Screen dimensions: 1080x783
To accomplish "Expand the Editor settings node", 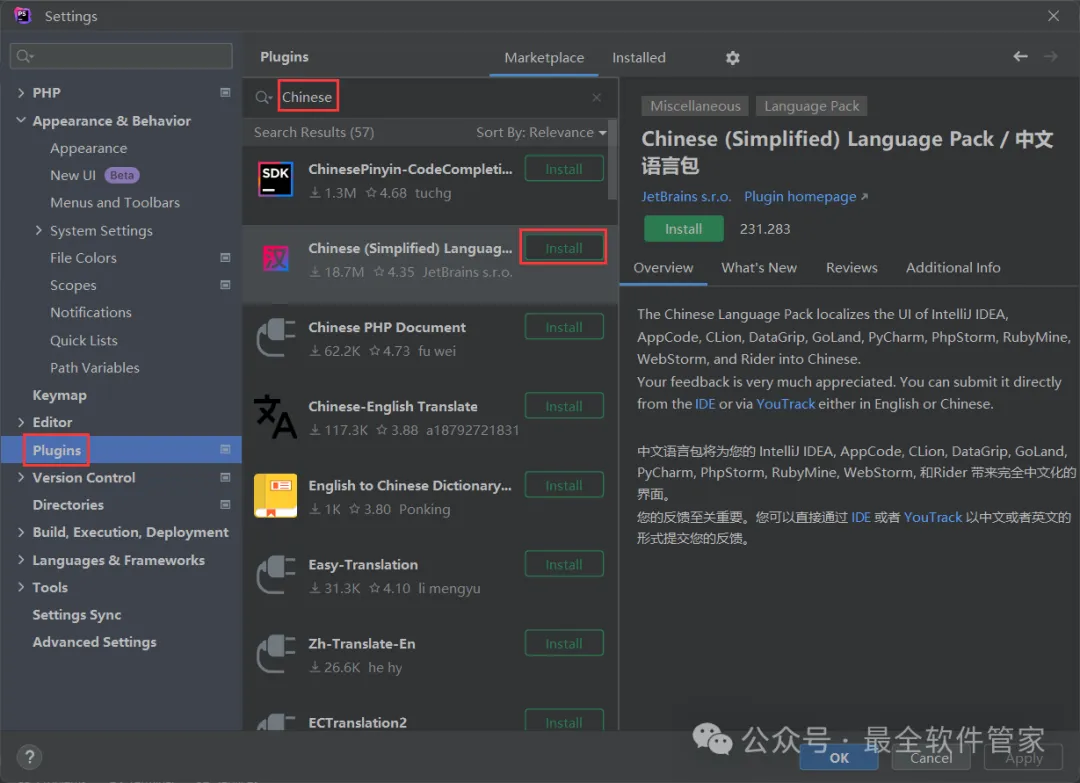I will pyautogui.click(x=21, y=422).
